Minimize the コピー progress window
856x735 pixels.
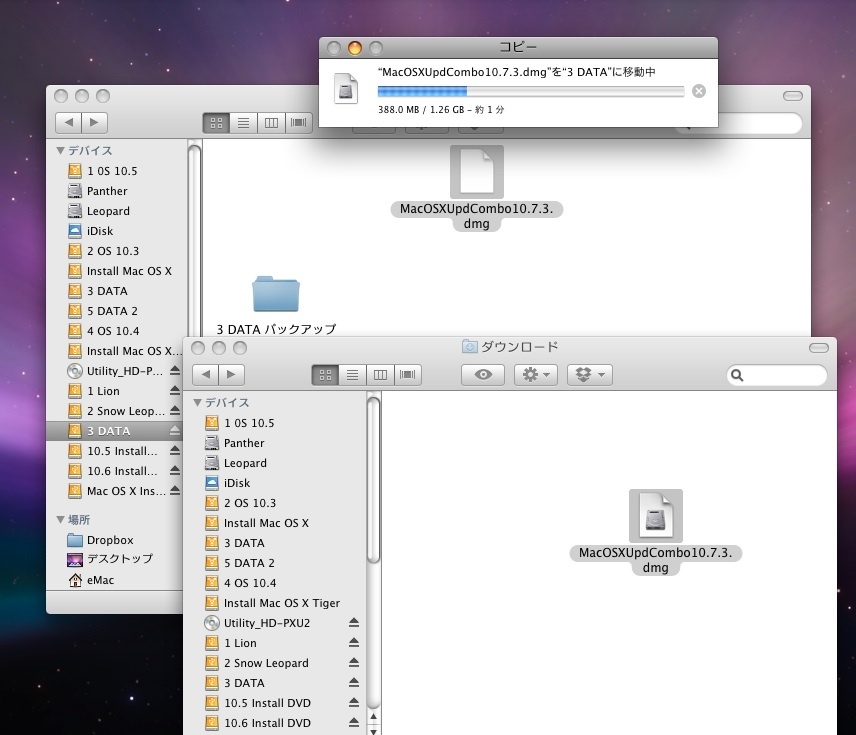[x=355, y=48]
